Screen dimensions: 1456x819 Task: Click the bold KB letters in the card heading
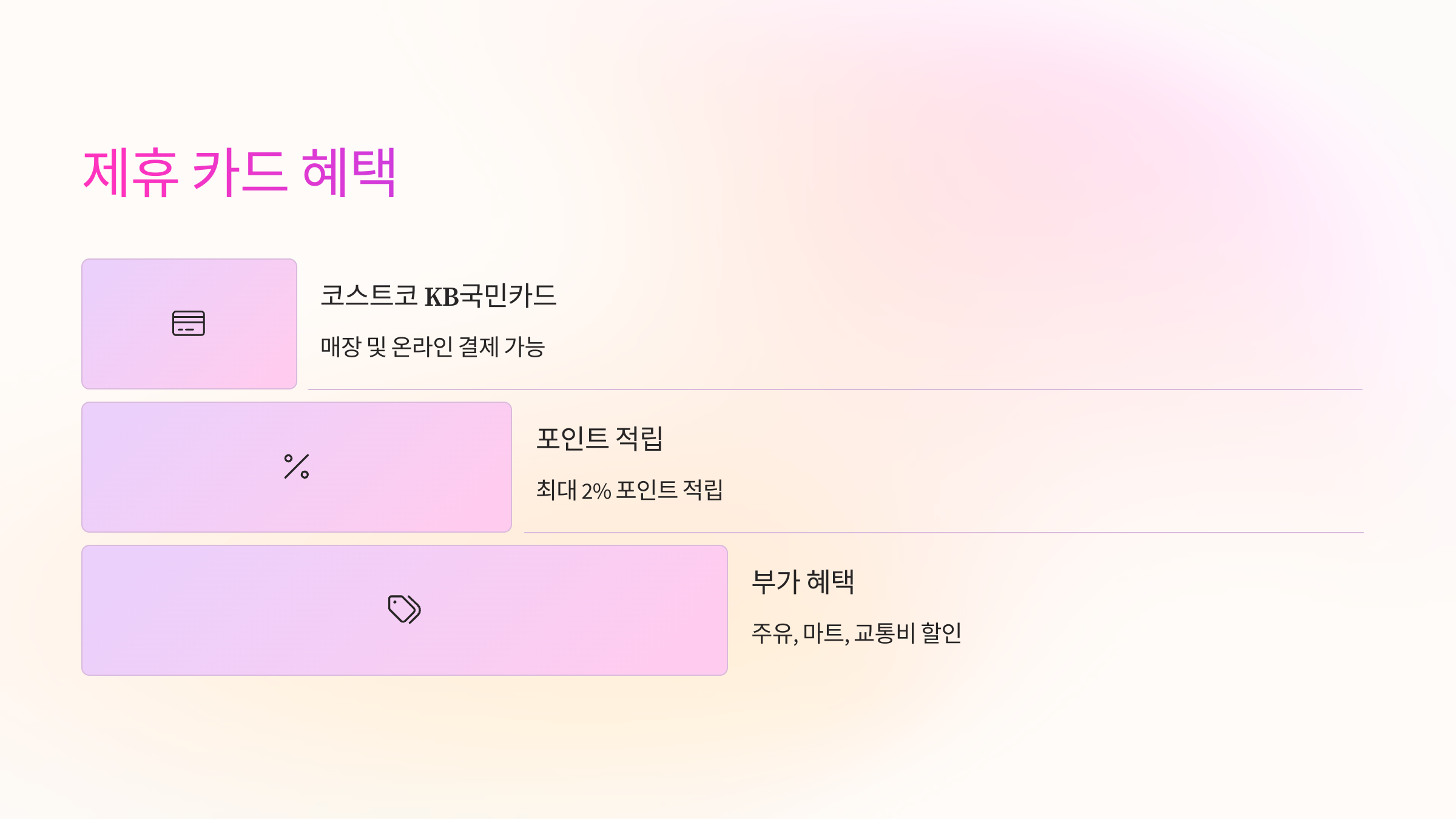pyautogui.click(x=442, y=297)
